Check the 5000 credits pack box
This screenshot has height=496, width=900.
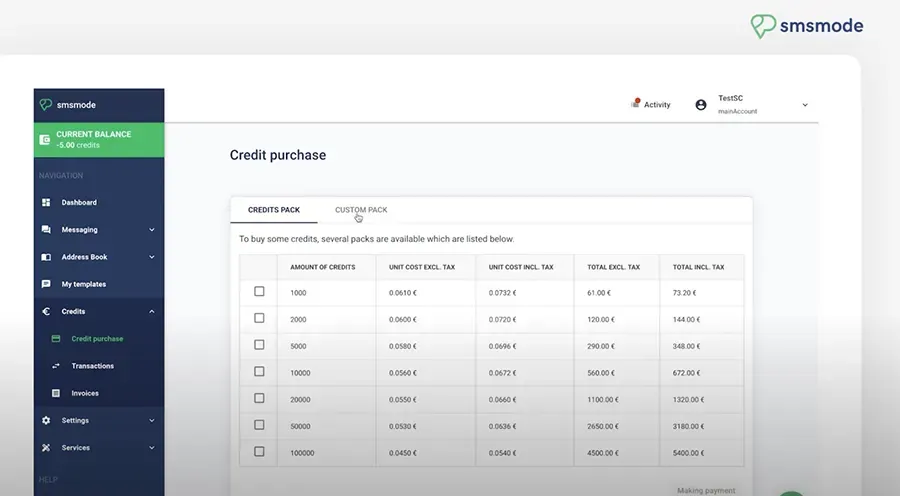coord(259,345)
